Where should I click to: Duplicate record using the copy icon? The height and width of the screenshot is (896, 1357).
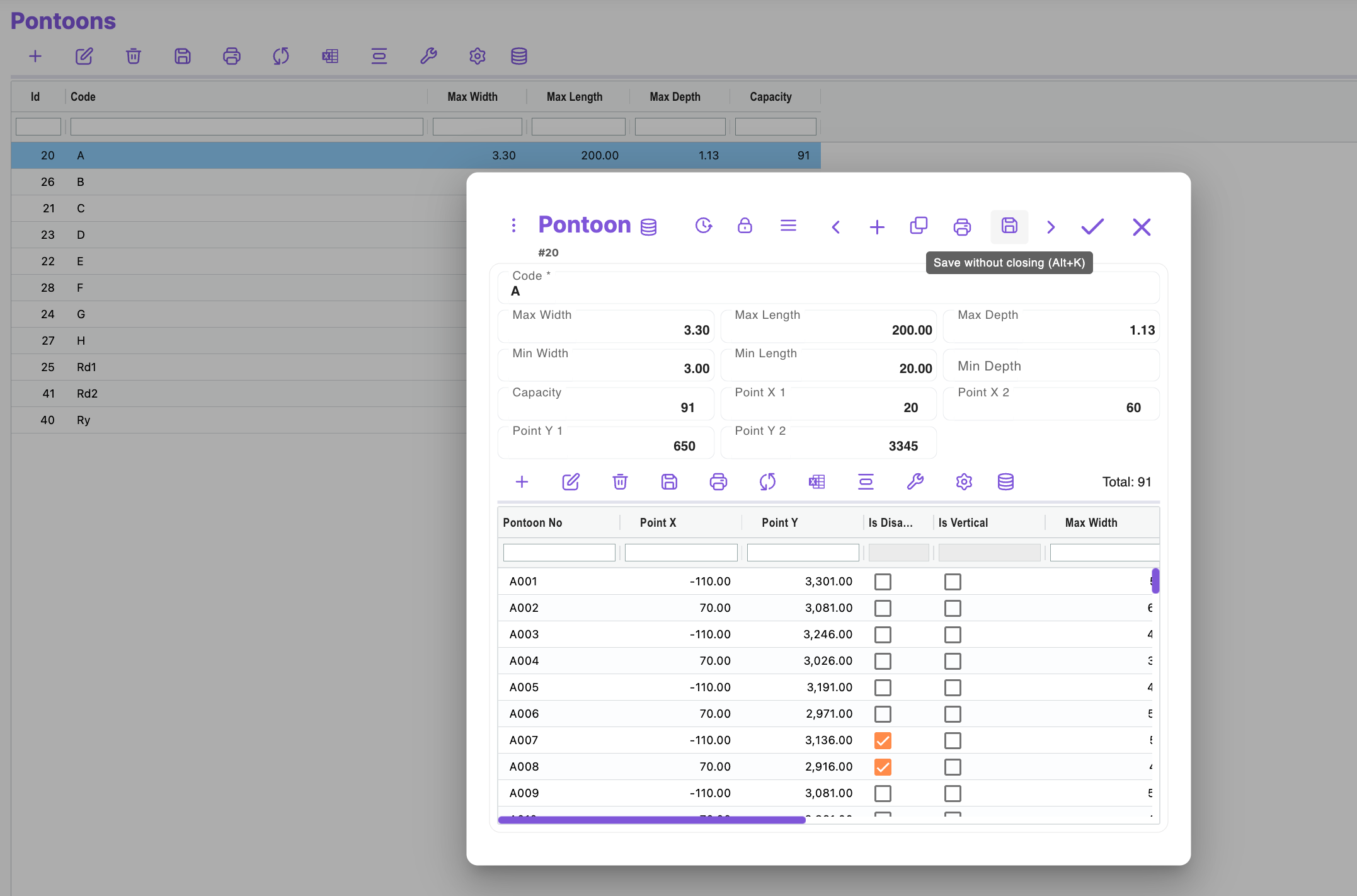[919, 226]
